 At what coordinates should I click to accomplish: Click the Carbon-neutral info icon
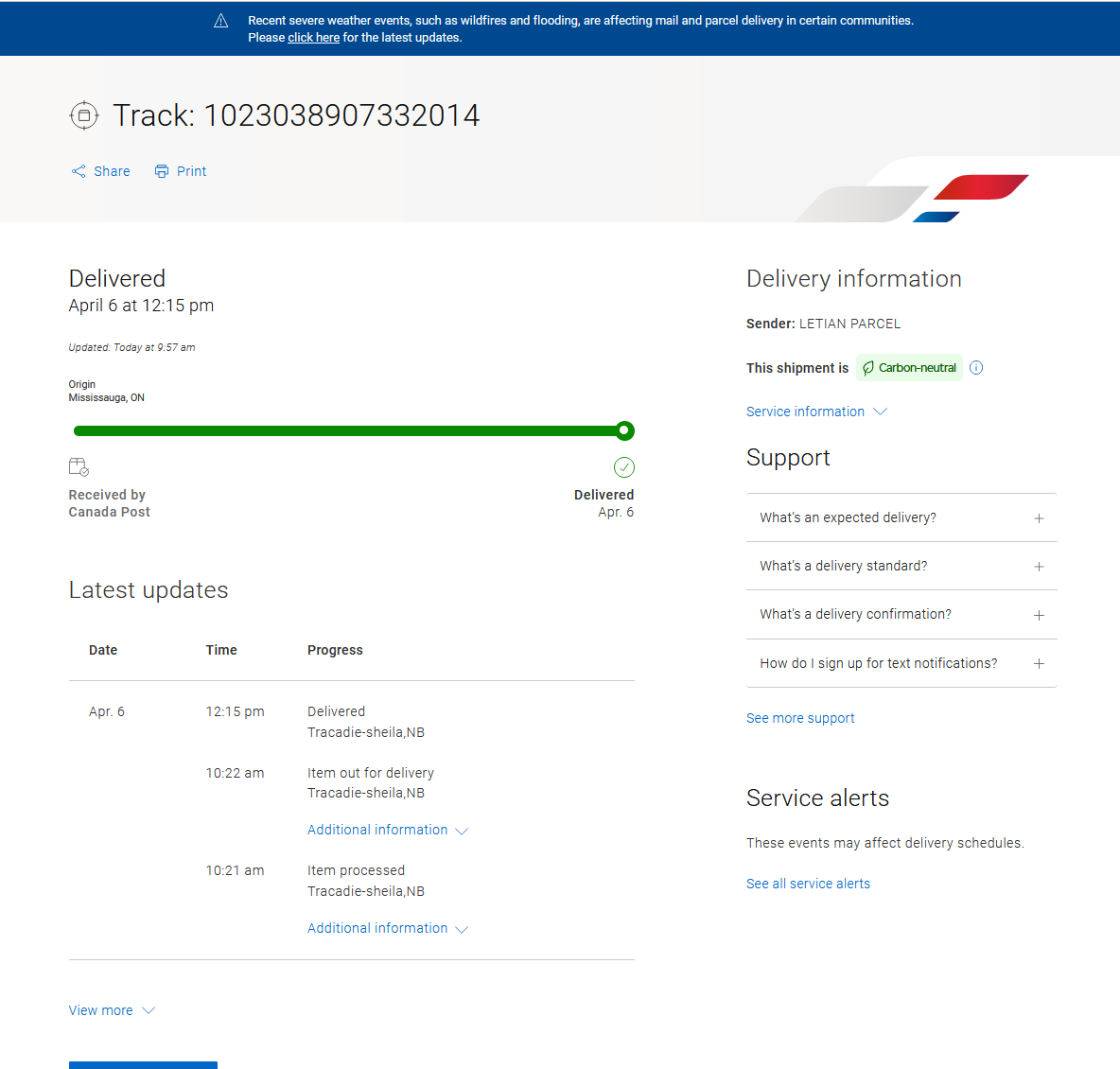point(976,368)
